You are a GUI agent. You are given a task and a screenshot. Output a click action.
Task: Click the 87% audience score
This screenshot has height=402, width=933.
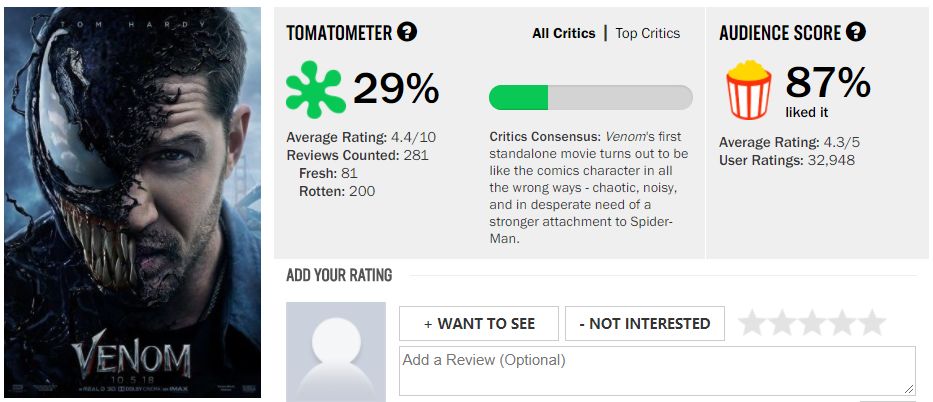[828, 83]
